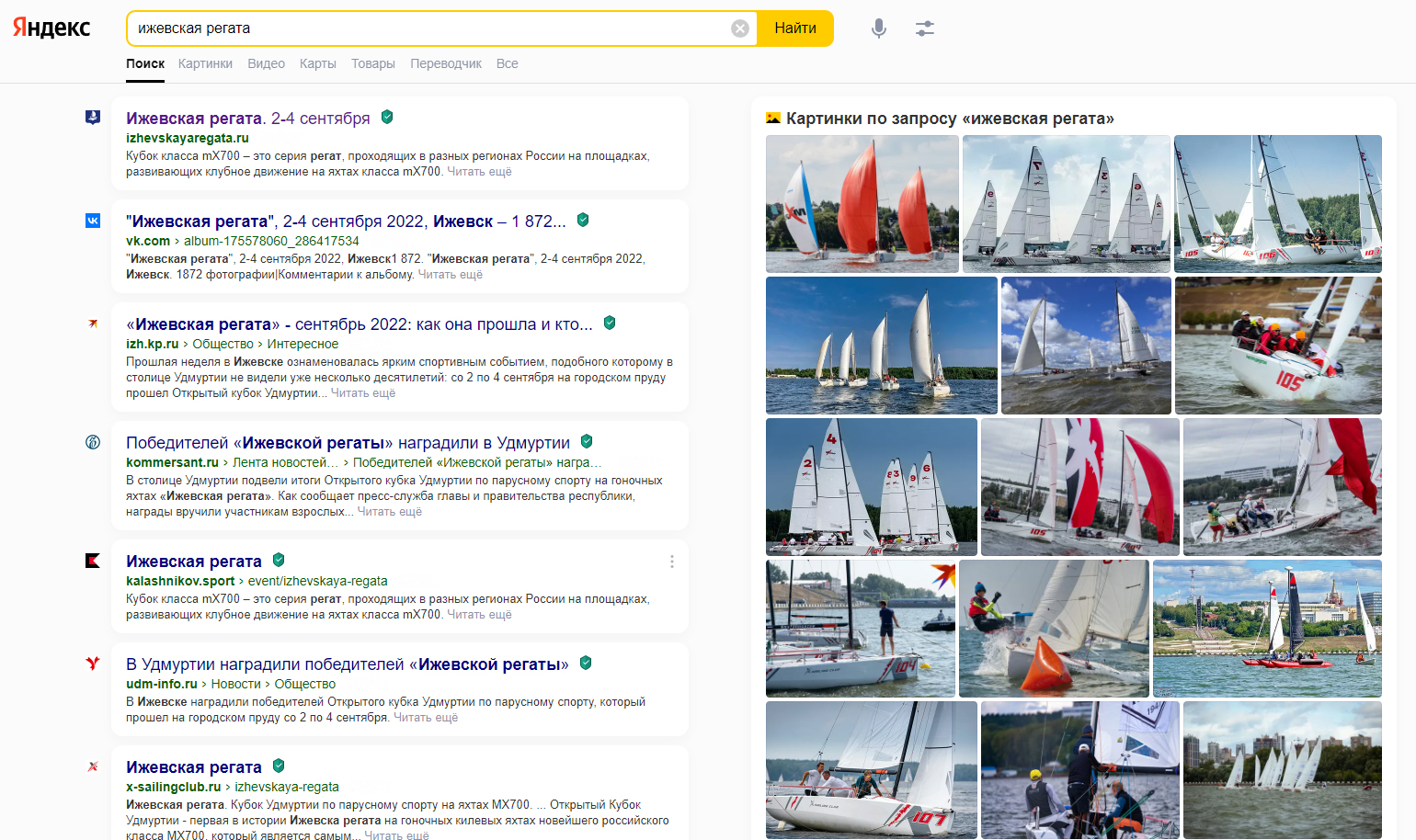Viewport: 1416px width, 840px height.
Task: Open x-sailingclub.ru 'Ижевская регата' result title
Action: click(x=194, y=767)
